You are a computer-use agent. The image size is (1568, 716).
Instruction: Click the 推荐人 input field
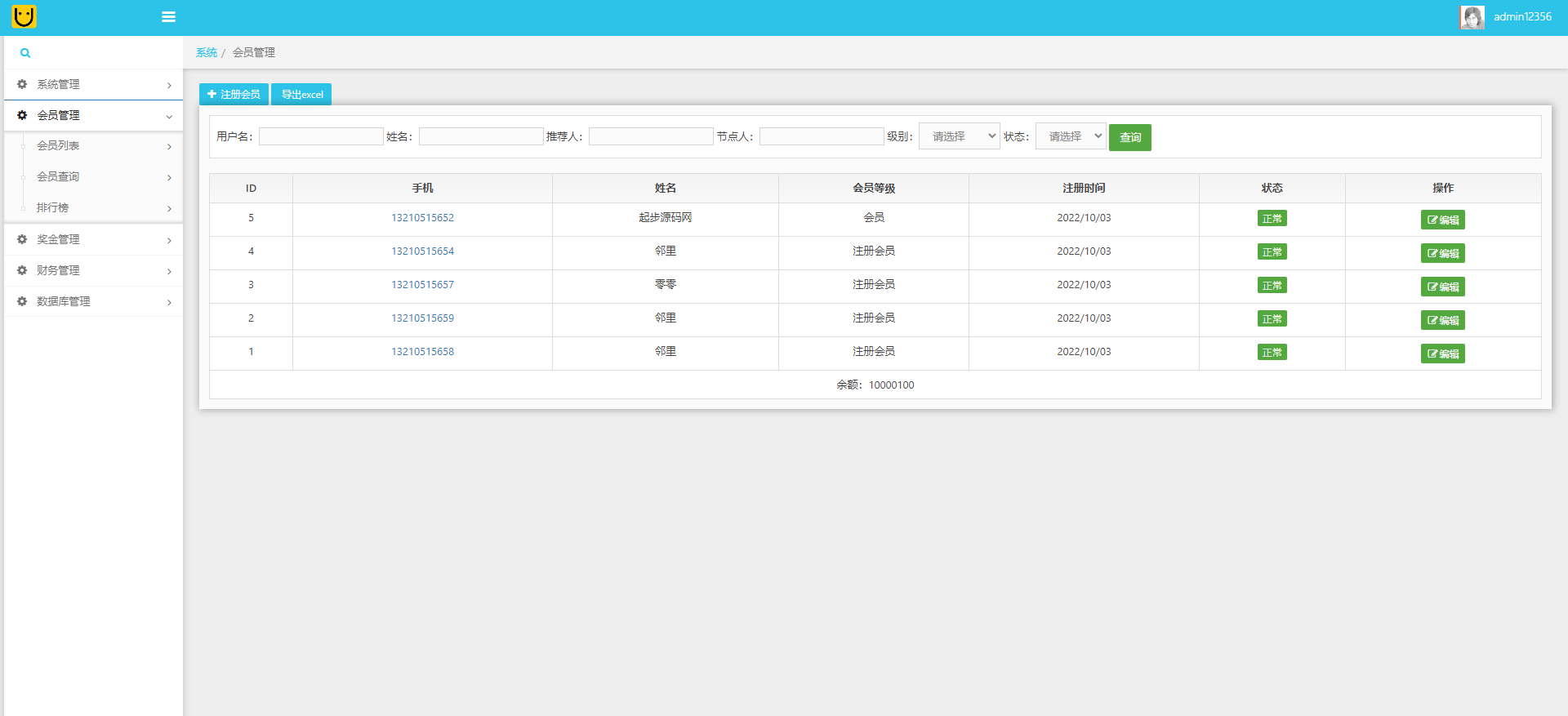click(651, 136)
